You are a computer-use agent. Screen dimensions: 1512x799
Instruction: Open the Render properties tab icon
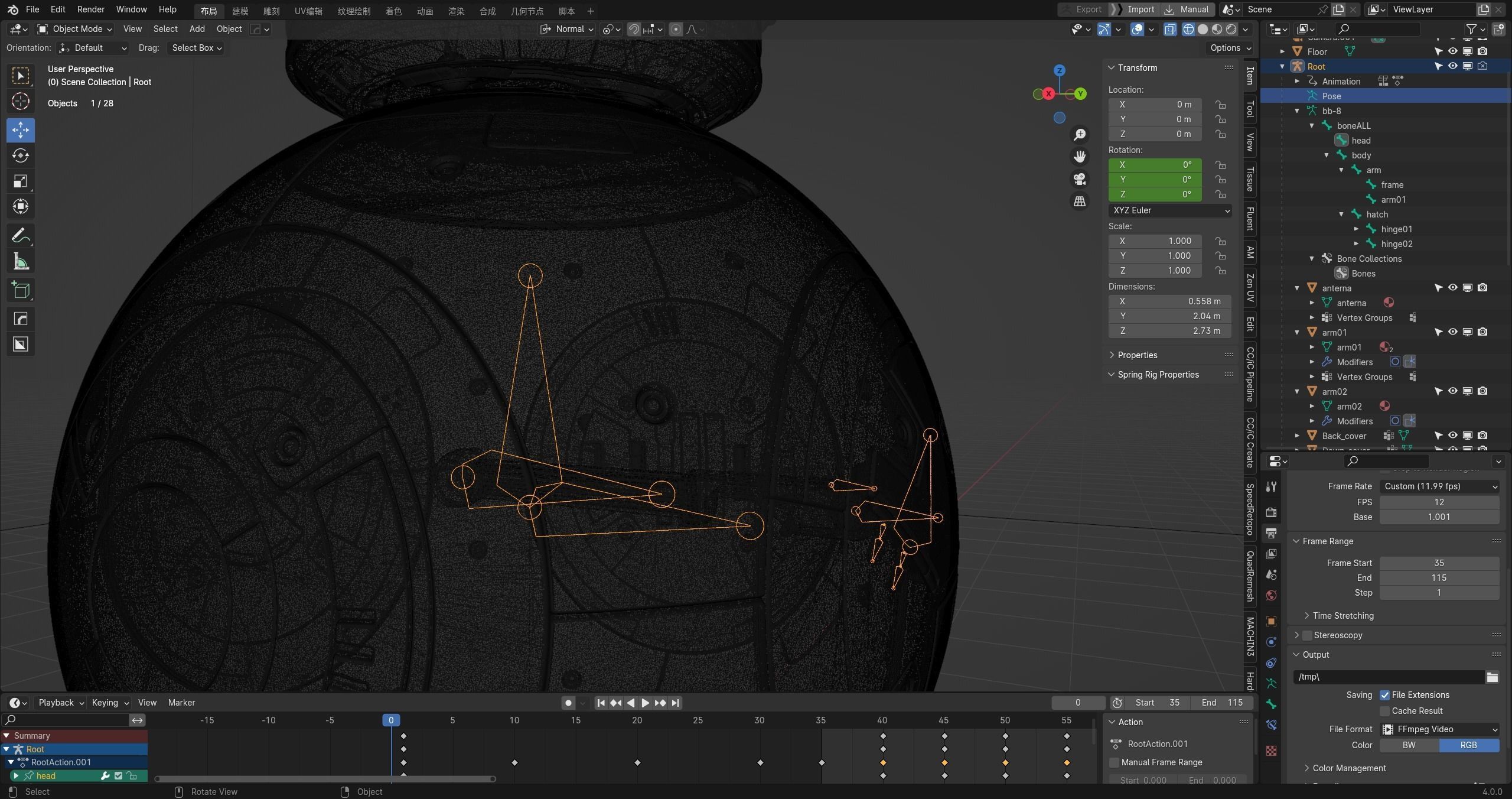[1272, 512]
